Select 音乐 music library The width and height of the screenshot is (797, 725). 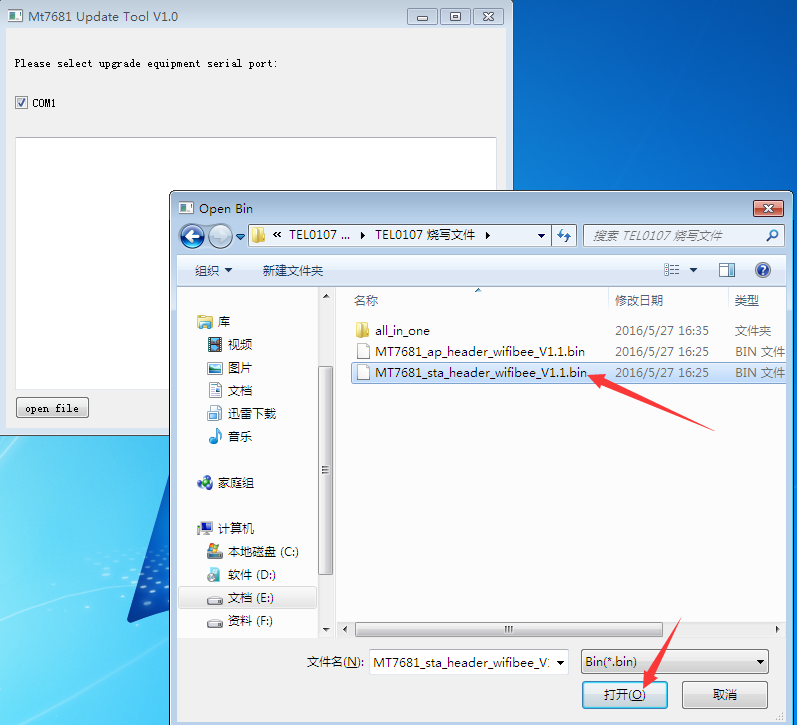coord(230,436)
